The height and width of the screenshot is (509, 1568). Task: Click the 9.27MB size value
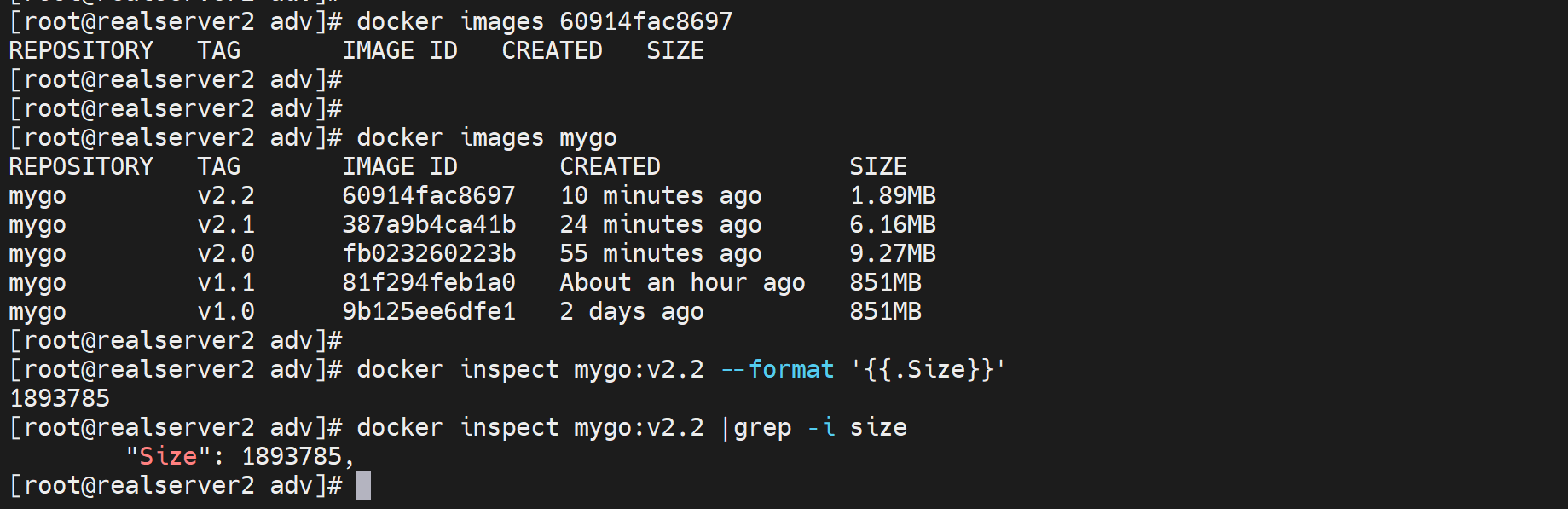[x=893, y=253]
